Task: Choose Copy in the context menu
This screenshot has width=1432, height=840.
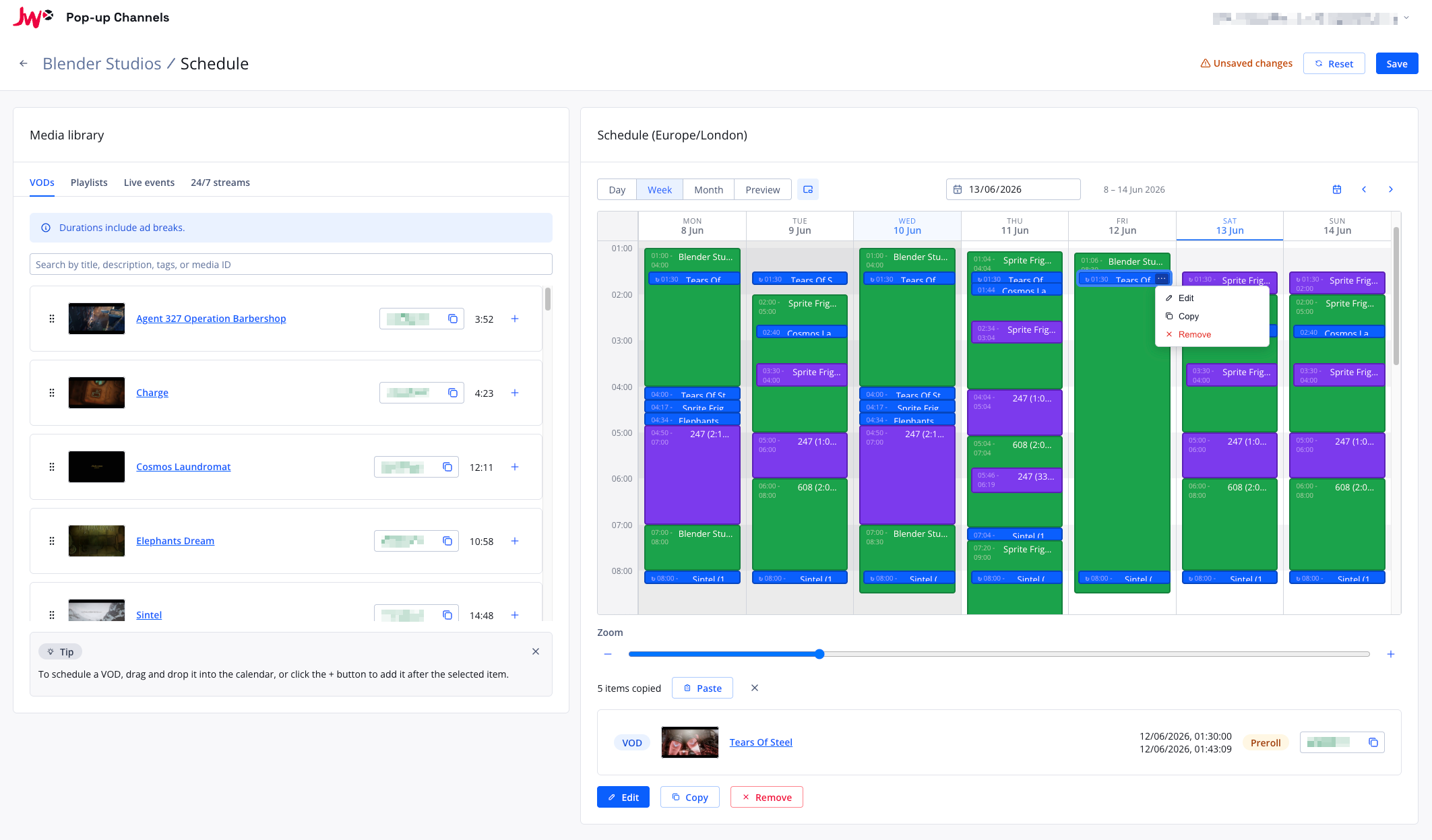Action: click(x=1212, y=317)
